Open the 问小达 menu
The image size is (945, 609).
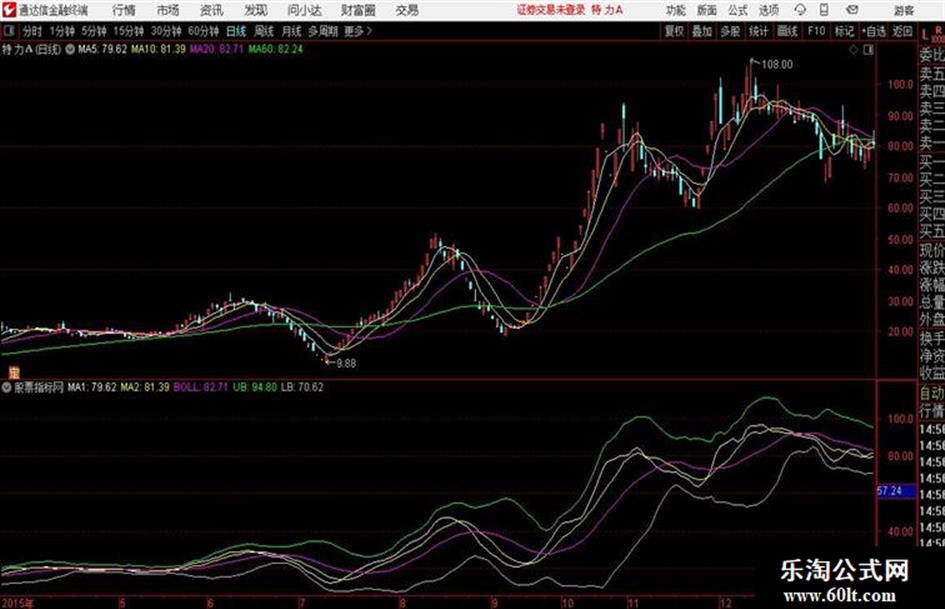304,10
